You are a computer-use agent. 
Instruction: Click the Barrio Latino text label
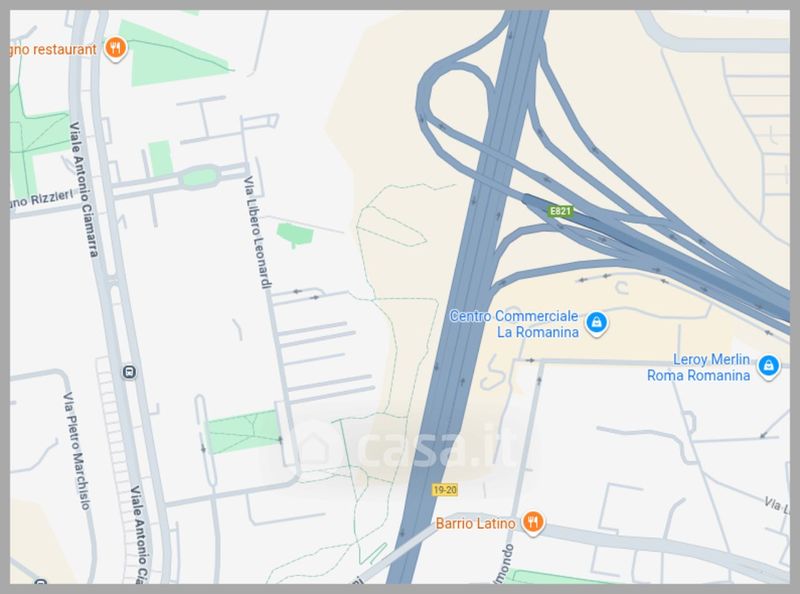(475, 524)
